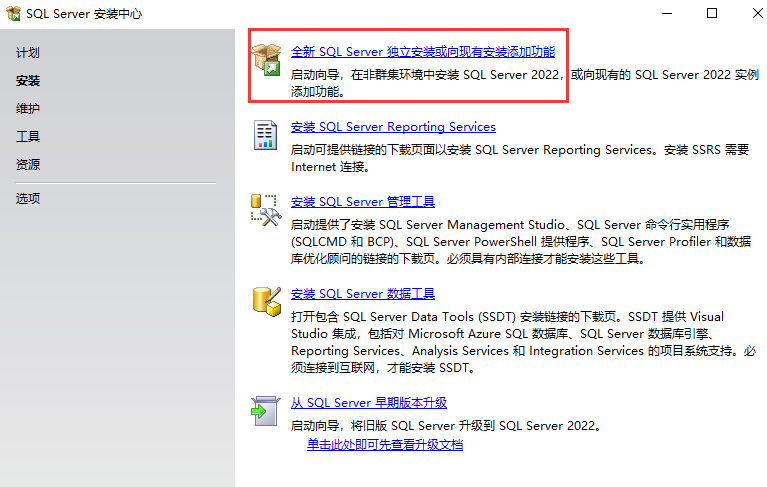The image size is (767, 487).
Task: Click description text mentioning SSDT 提供 Visual Studio 集成
Action: click(x=523, y=342)
